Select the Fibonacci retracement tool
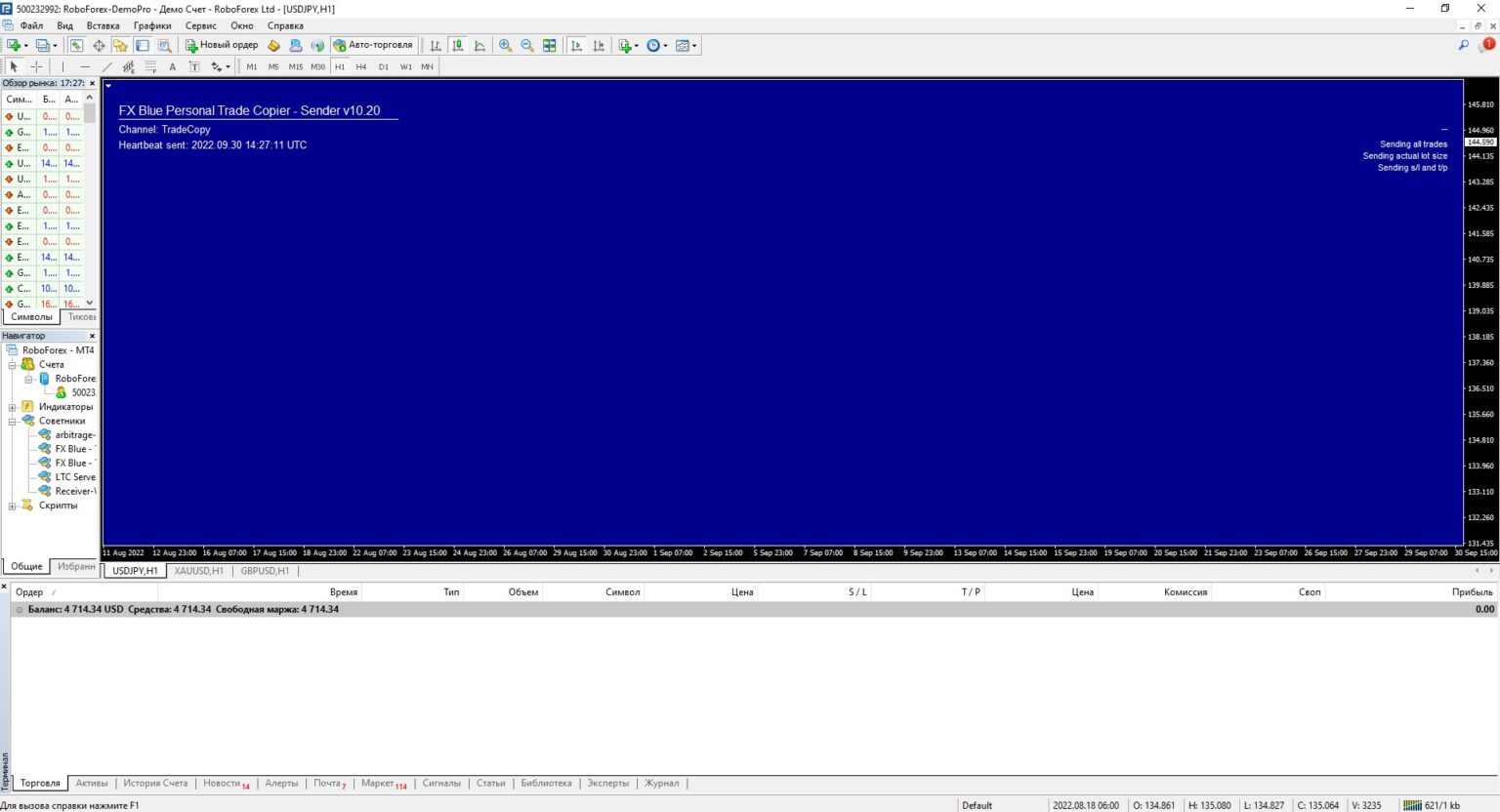The width and height of the screenshot is (1500, 812). tap(128, 66)
